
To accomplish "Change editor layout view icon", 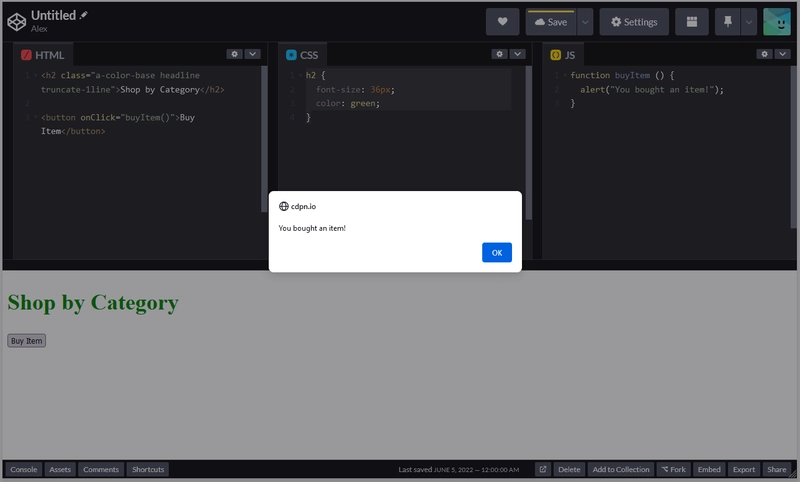I will coord(692,22).
